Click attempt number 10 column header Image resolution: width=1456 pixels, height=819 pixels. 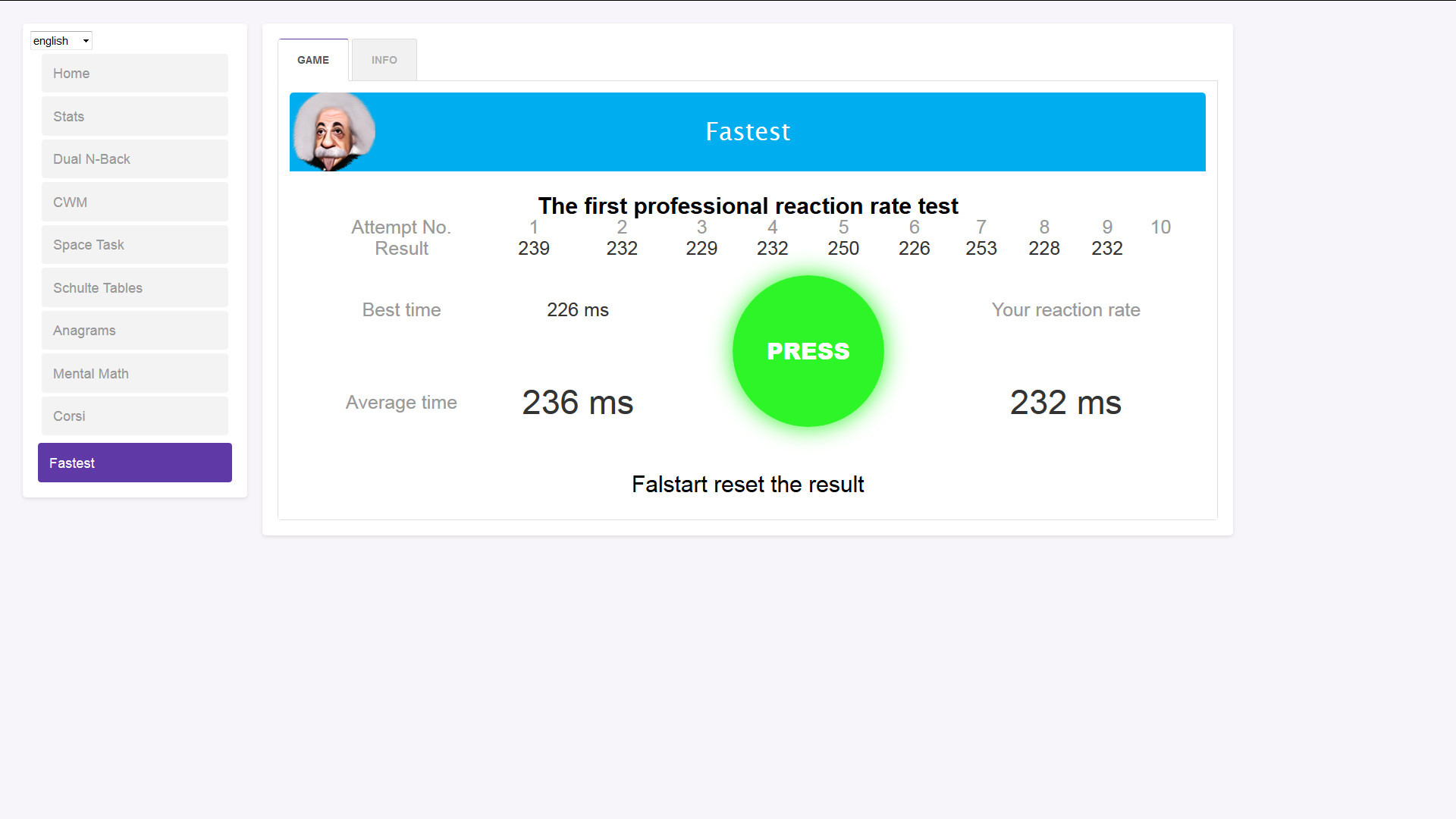[1160, 227]
